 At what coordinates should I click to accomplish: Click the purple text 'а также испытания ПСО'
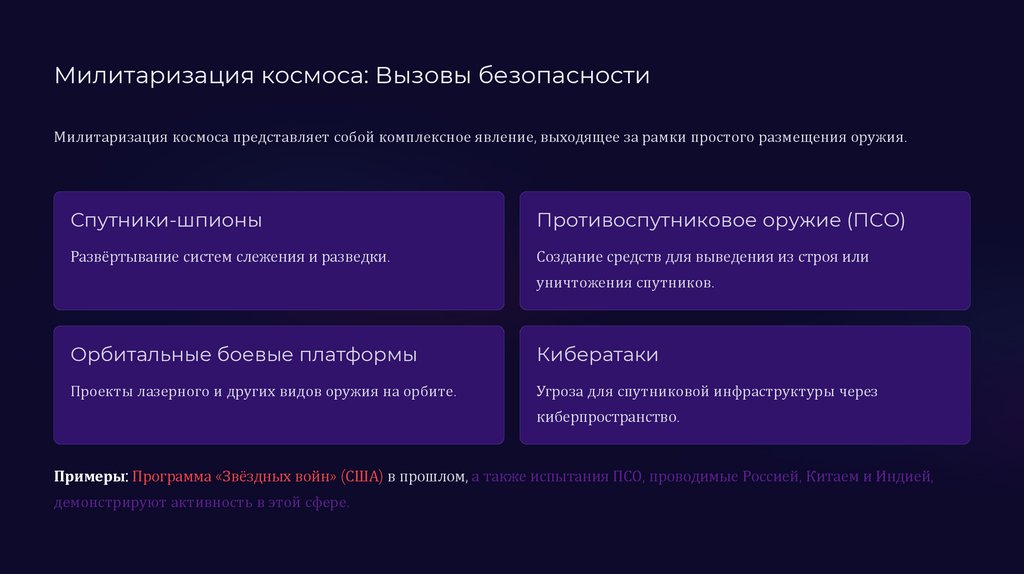(557, 477)
